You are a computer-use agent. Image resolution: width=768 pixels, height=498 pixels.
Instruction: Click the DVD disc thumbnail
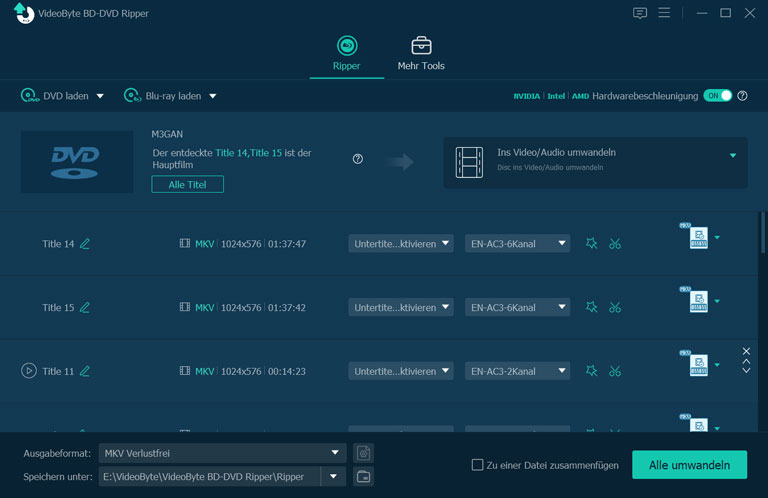coord(77,162)
